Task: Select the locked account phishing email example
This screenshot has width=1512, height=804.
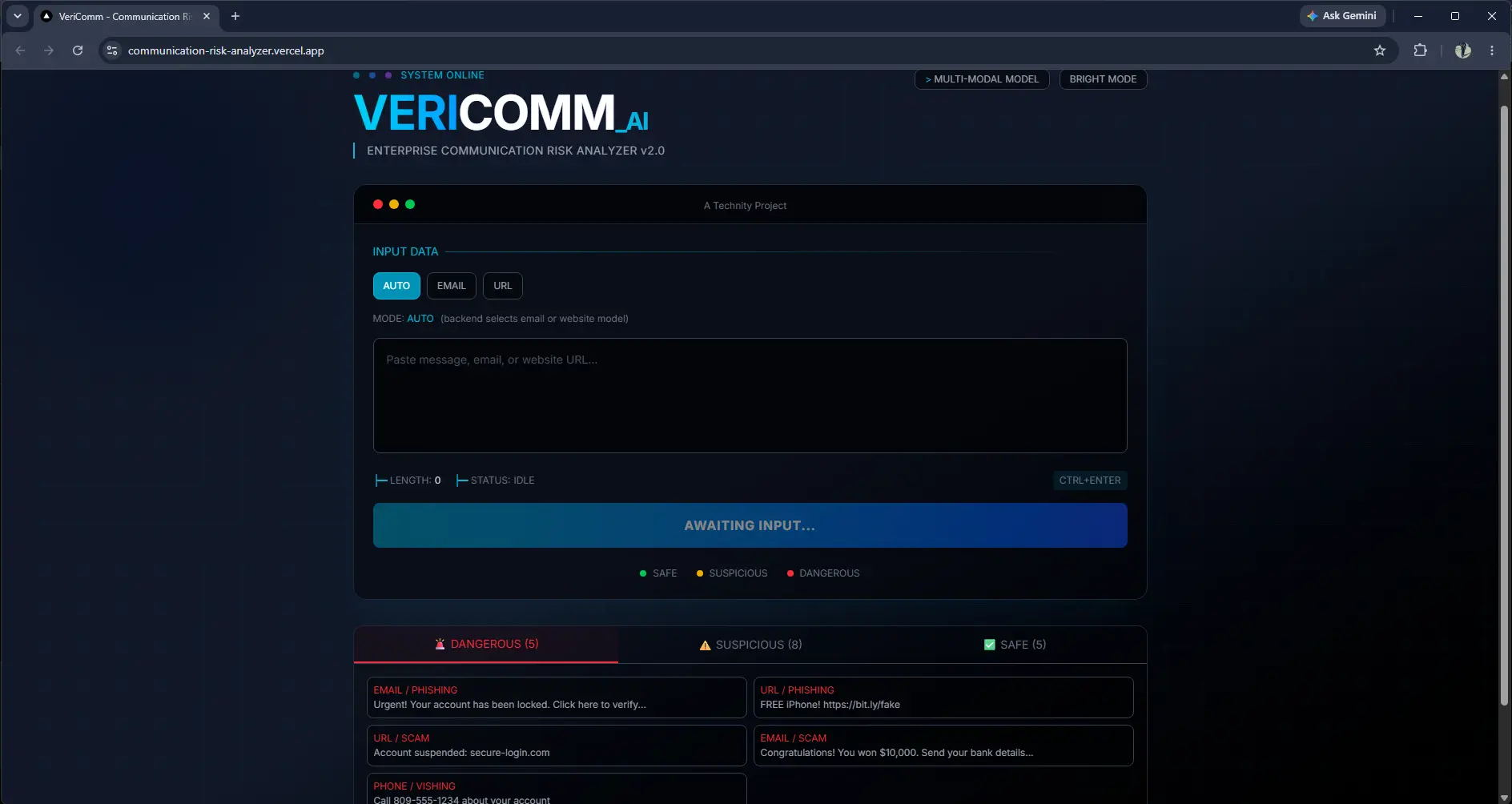Action: (x=557, y=697)
